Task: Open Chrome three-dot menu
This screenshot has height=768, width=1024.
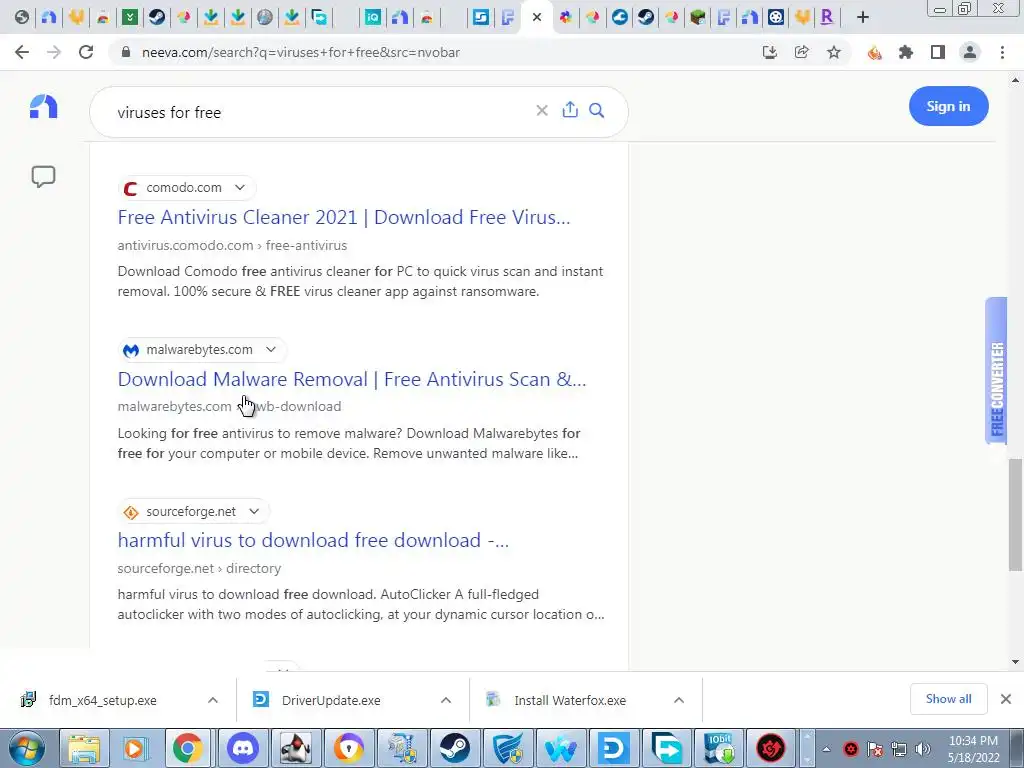Action: (1002, 52)
